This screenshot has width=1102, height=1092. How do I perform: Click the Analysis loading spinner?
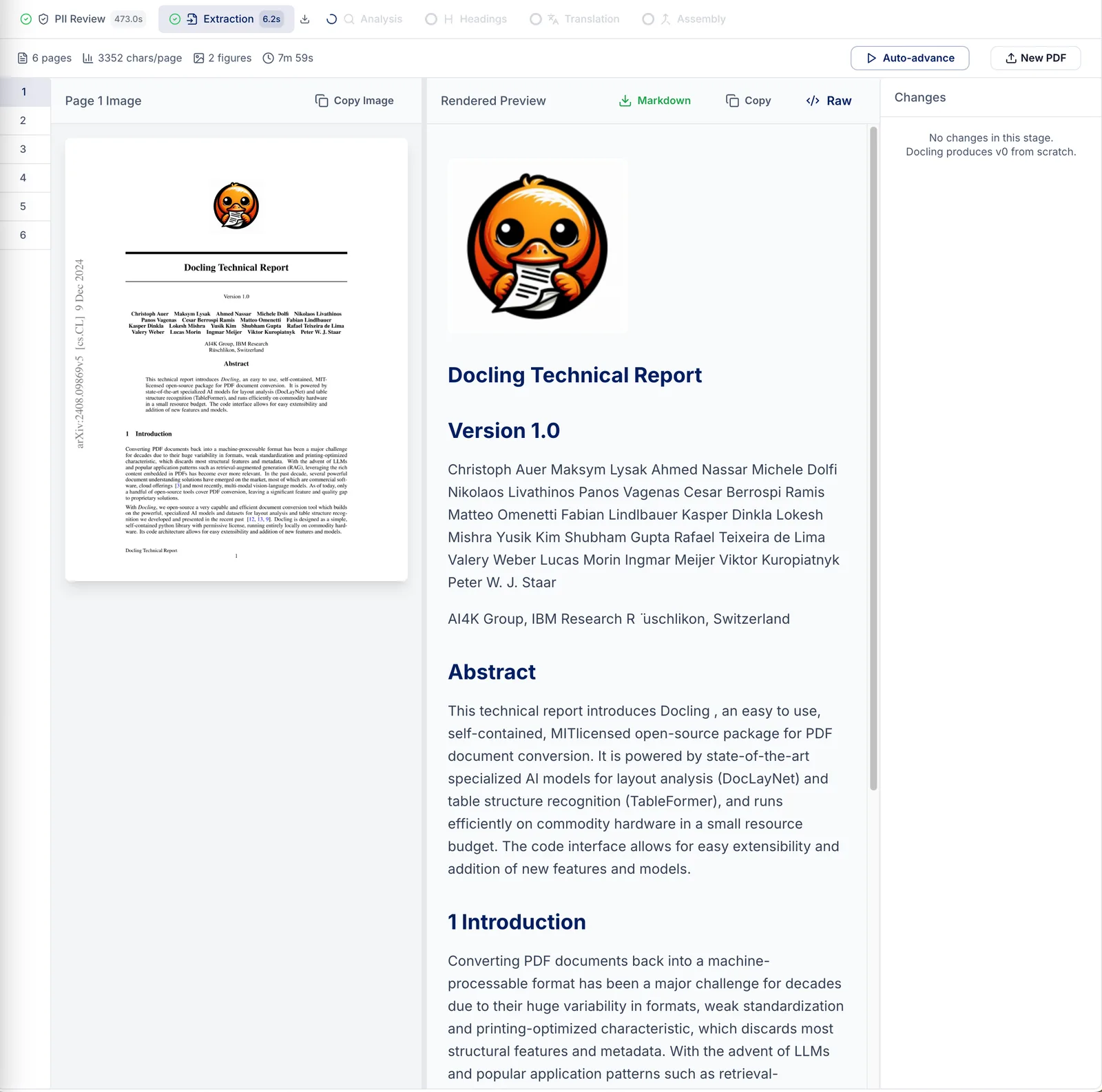click(331, 19)
